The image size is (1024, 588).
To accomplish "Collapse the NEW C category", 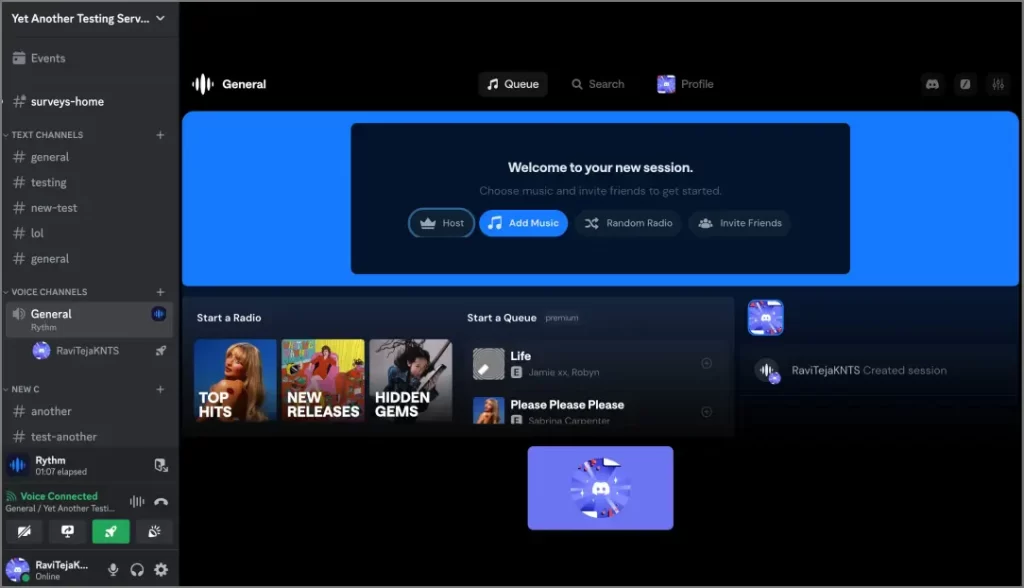I will pyautogui.click(x=25, y=389).
